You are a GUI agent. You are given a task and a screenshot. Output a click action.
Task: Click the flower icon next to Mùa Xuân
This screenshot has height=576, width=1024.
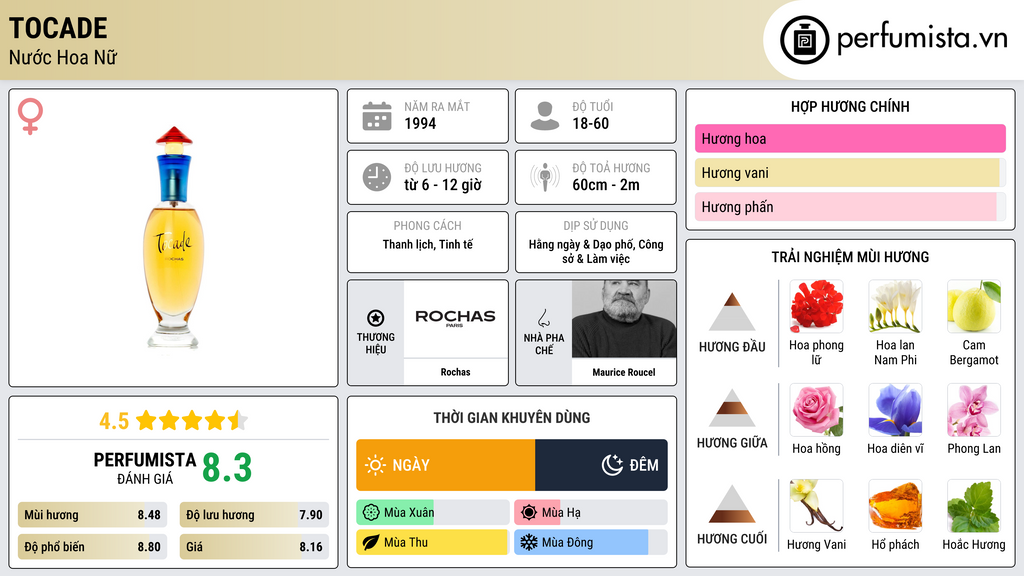[x=371, y=513]
